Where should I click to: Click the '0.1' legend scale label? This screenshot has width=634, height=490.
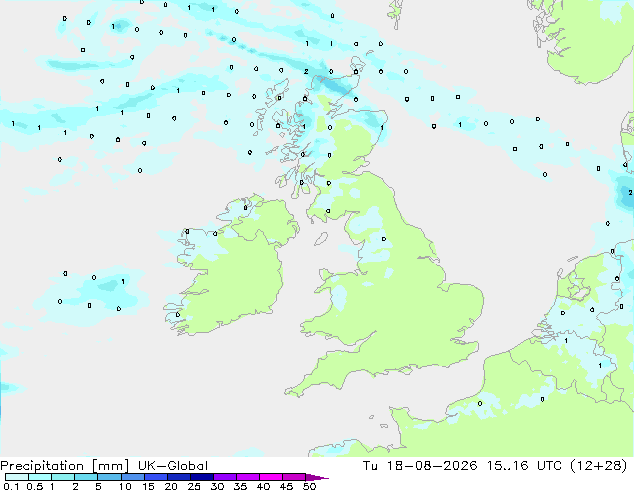(x=11, y=486)
